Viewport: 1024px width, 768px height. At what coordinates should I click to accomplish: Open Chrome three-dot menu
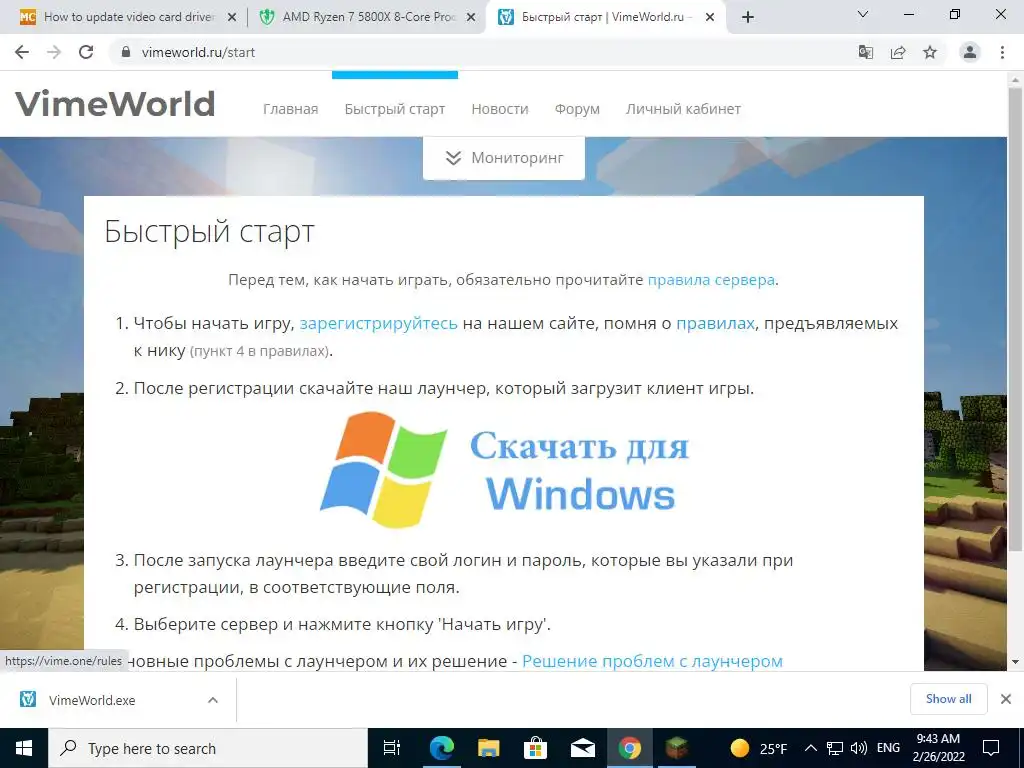point(1002,52)
